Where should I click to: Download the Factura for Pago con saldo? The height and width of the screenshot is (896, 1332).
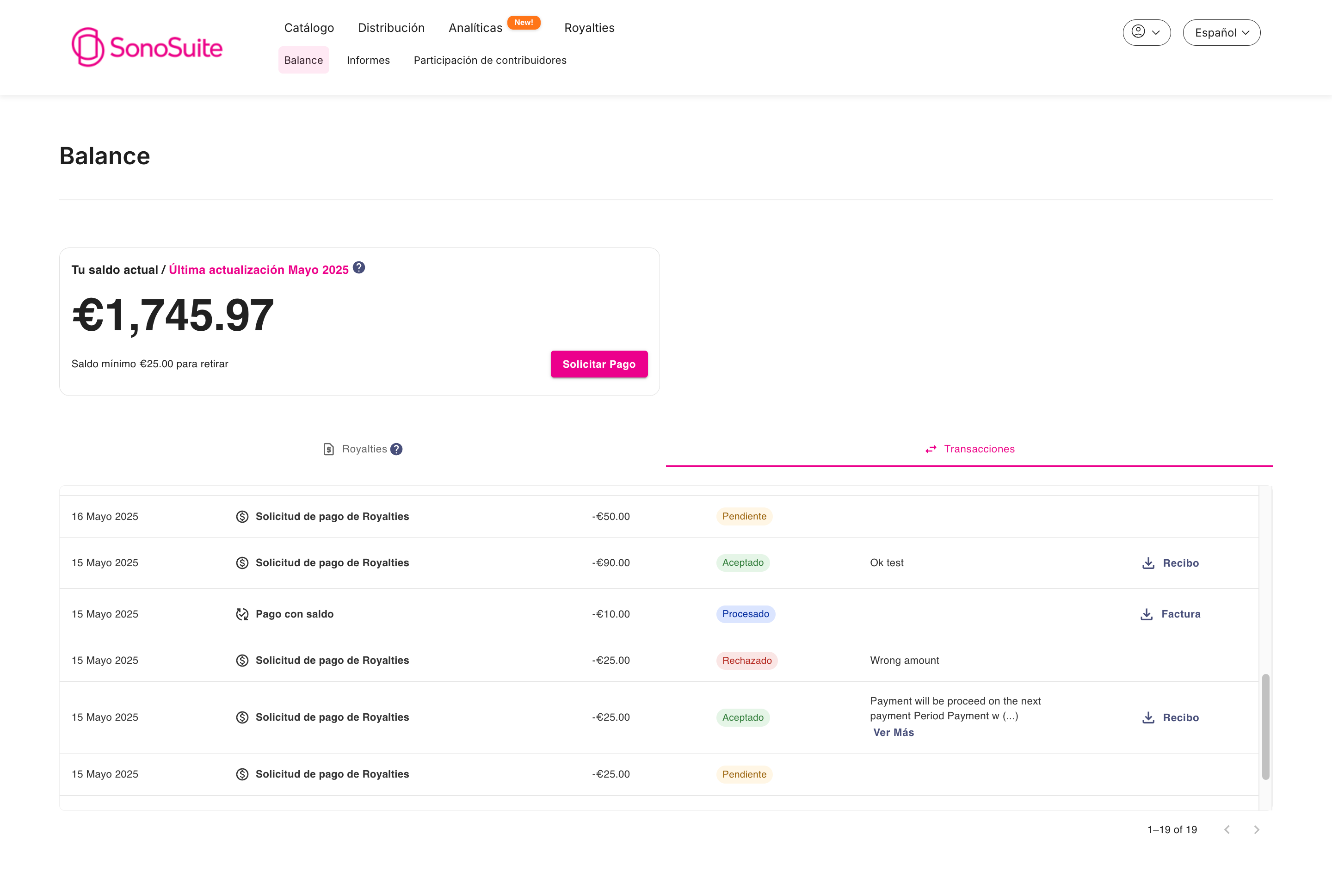coord(1170,614)
